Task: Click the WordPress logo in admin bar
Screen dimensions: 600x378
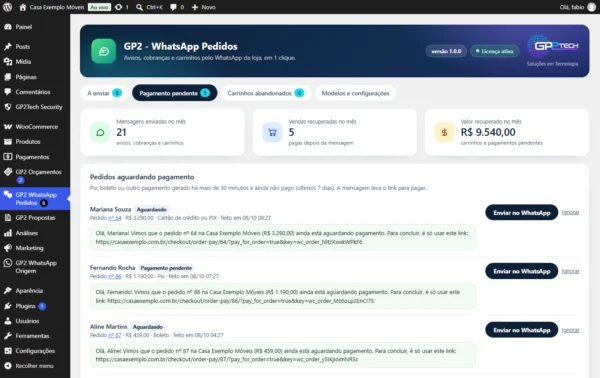Action: pyautogui.click(x=8, y=7)
